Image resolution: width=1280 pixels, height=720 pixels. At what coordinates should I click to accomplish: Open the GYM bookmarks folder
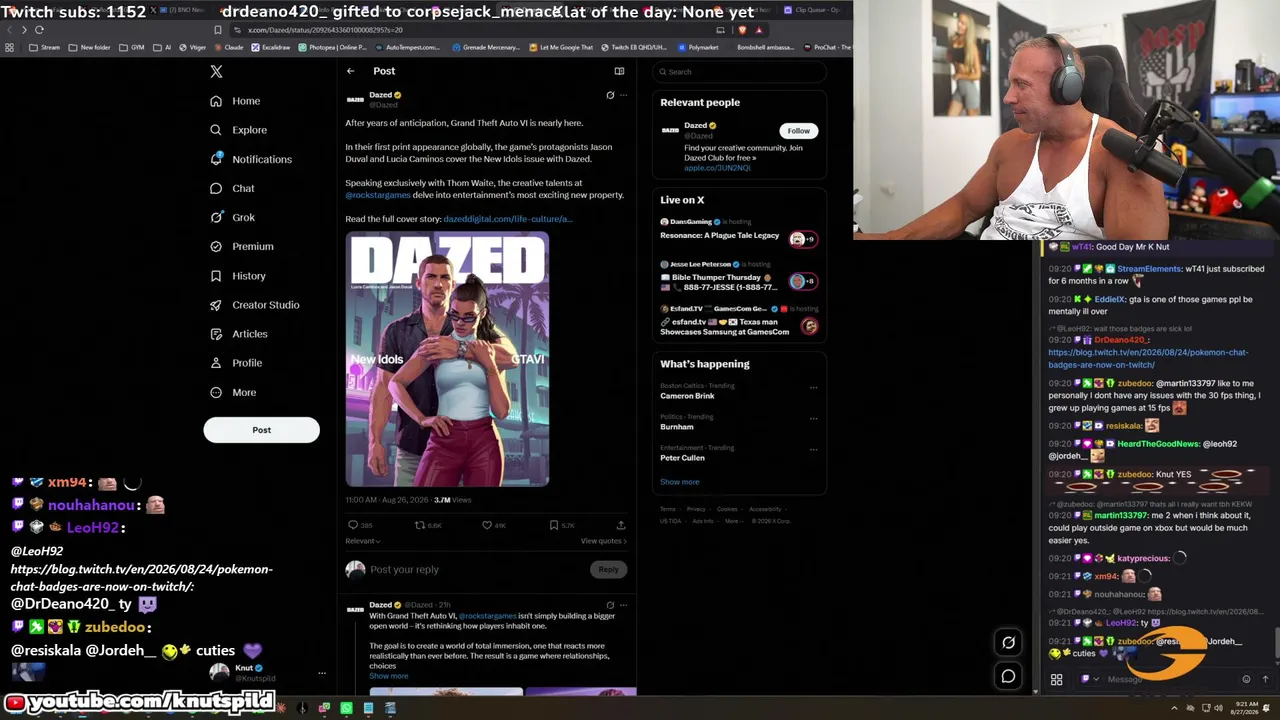tap(132, 48)
